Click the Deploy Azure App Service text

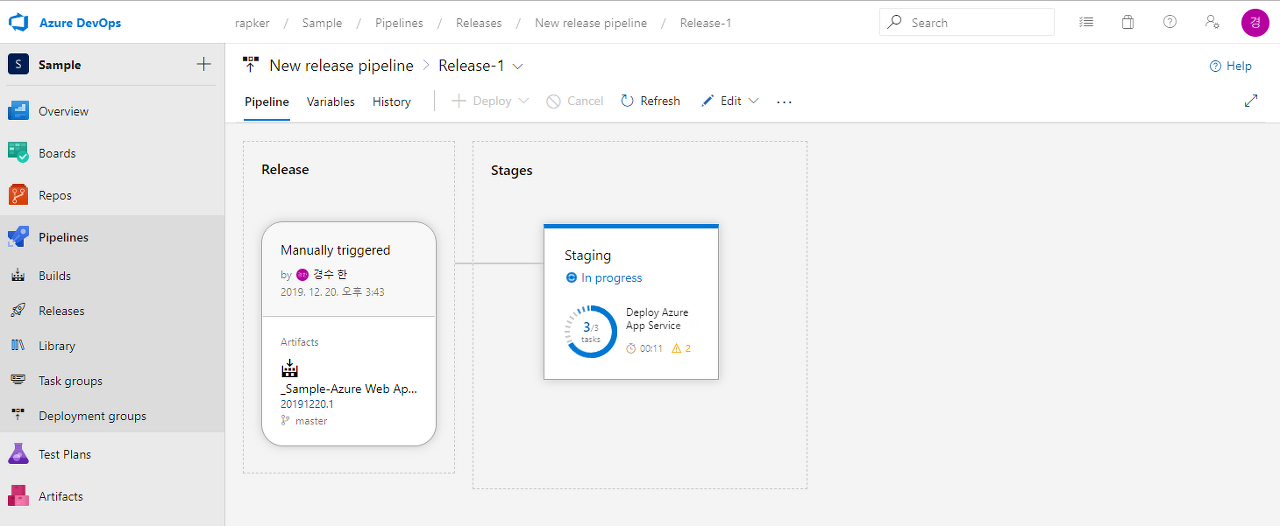tap(657, 319)
